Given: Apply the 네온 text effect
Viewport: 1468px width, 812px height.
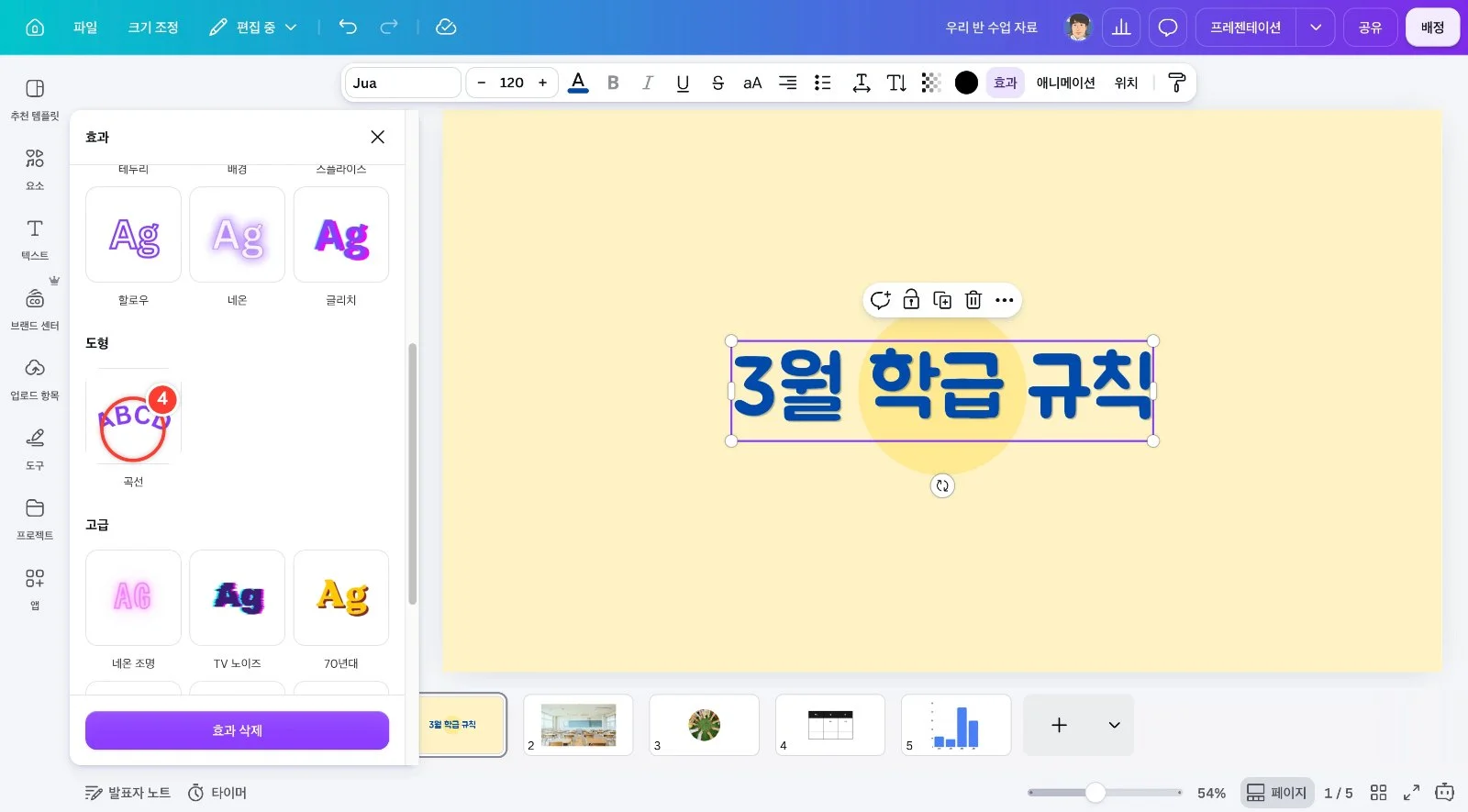Looking at the screenshot, I should coord(237,235).
